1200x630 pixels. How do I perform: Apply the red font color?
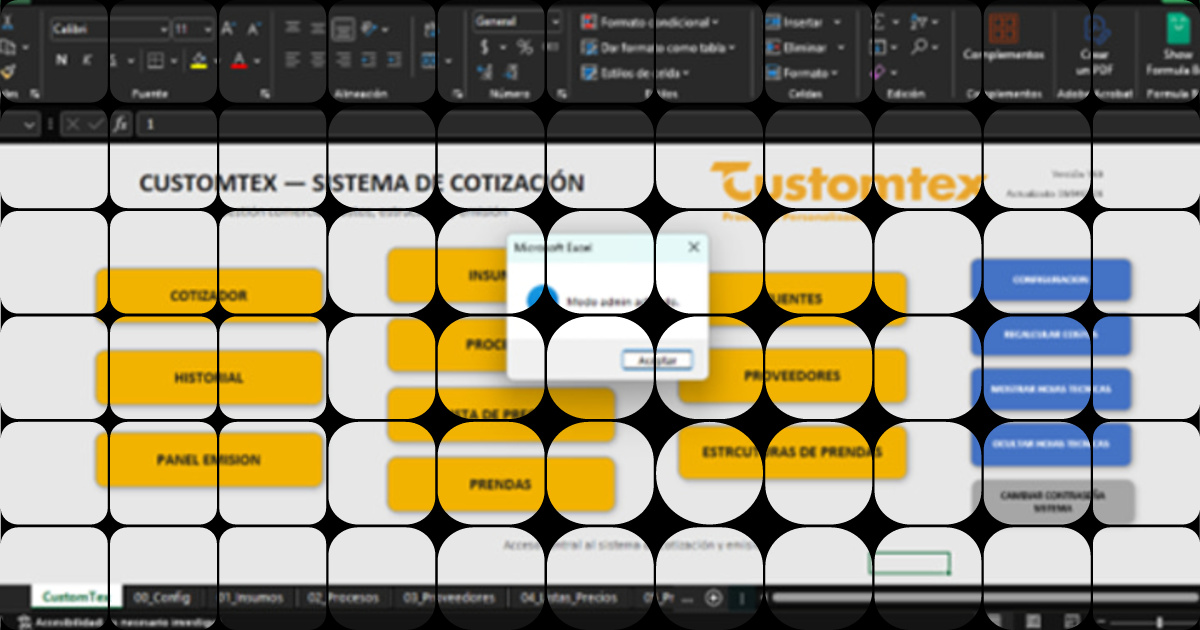pos(239,61)
